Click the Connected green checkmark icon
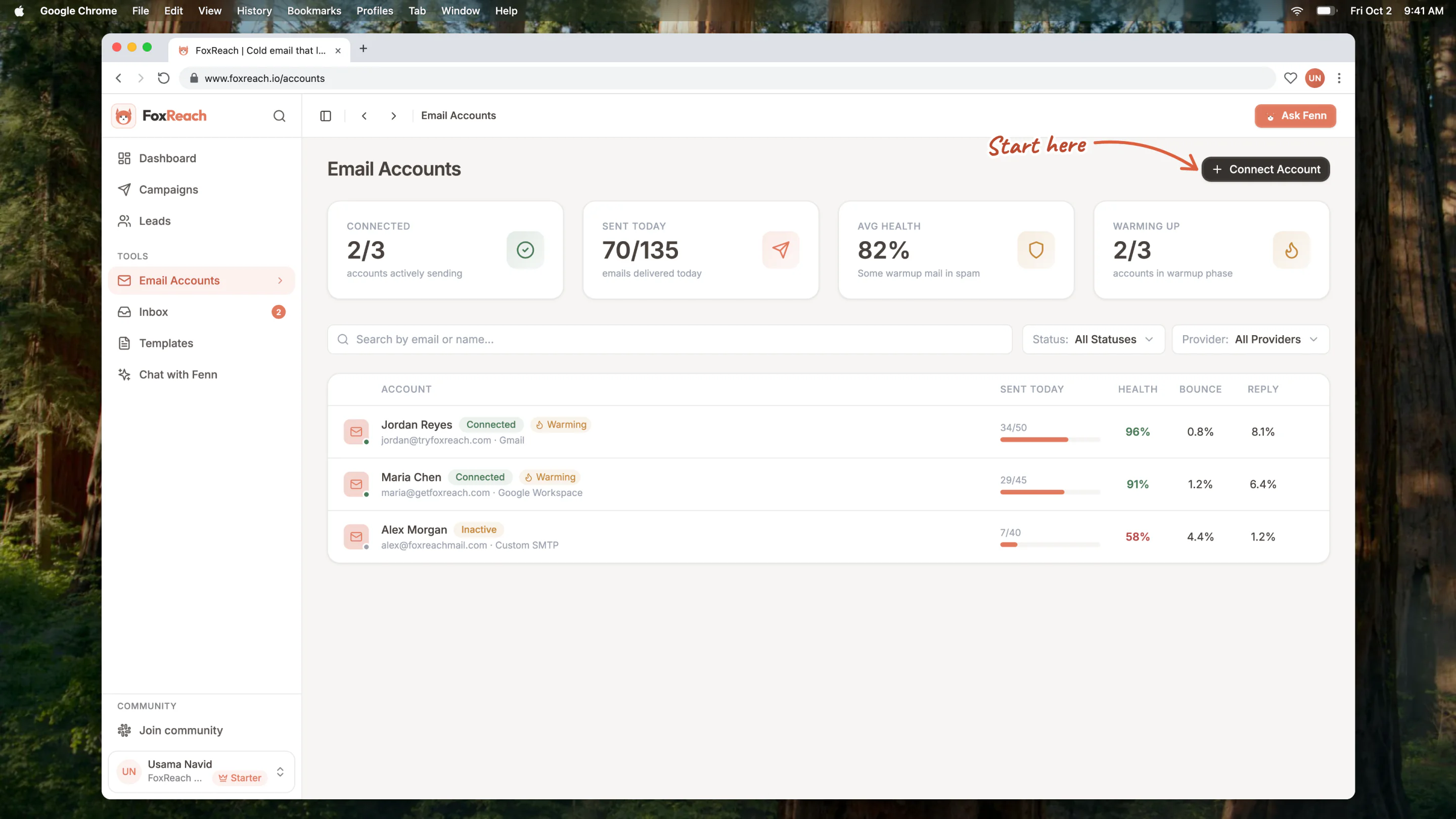The width and height of the screenshot is (1456, 819). click(x=525, y=250)
